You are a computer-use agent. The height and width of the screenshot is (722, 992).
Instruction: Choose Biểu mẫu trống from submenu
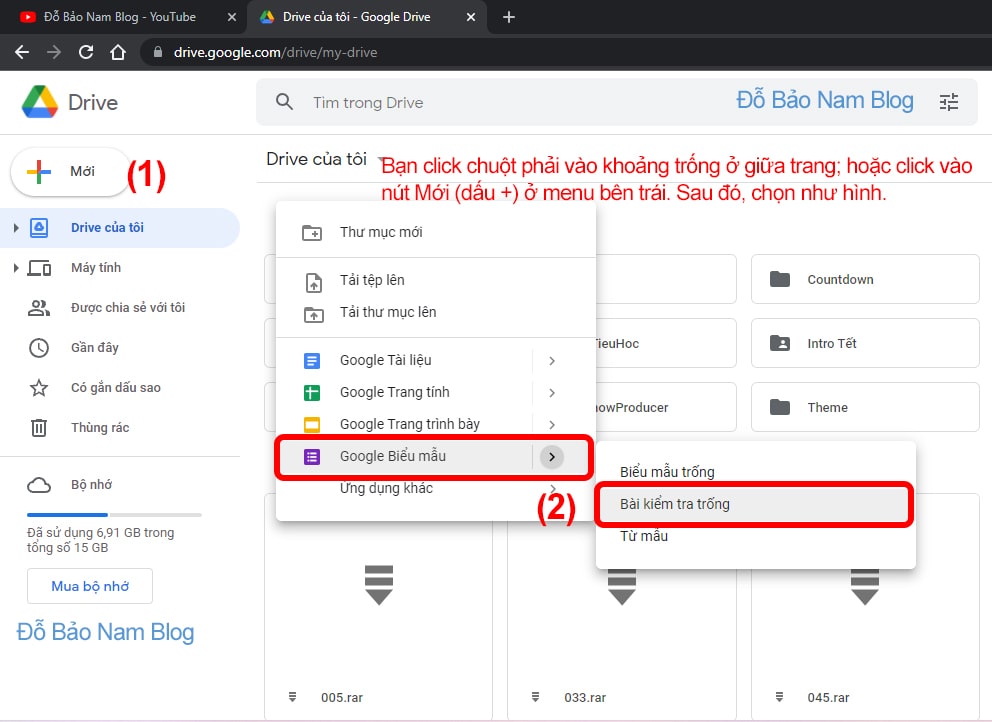755,472
